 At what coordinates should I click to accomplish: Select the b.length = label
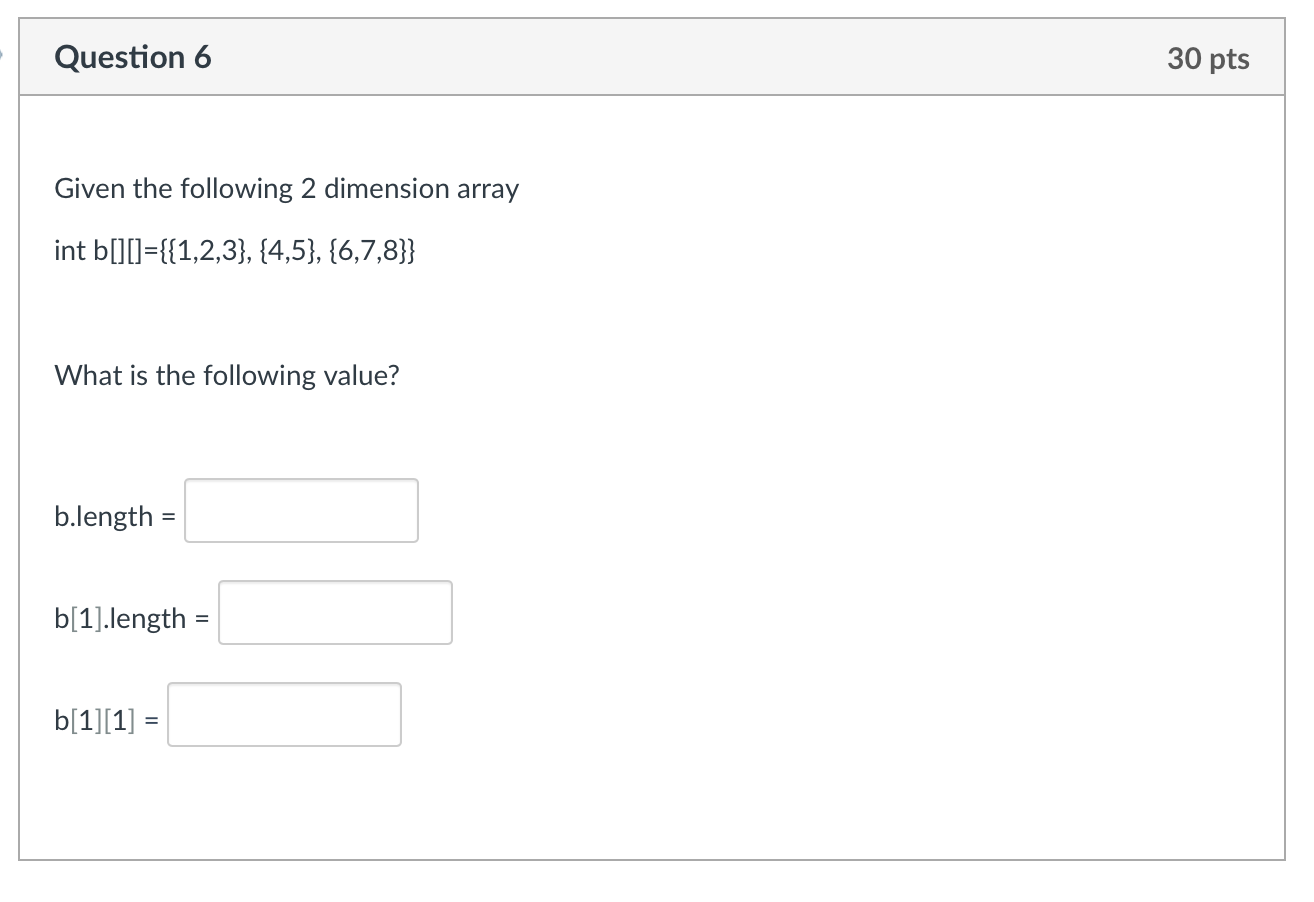pos(113,516)
